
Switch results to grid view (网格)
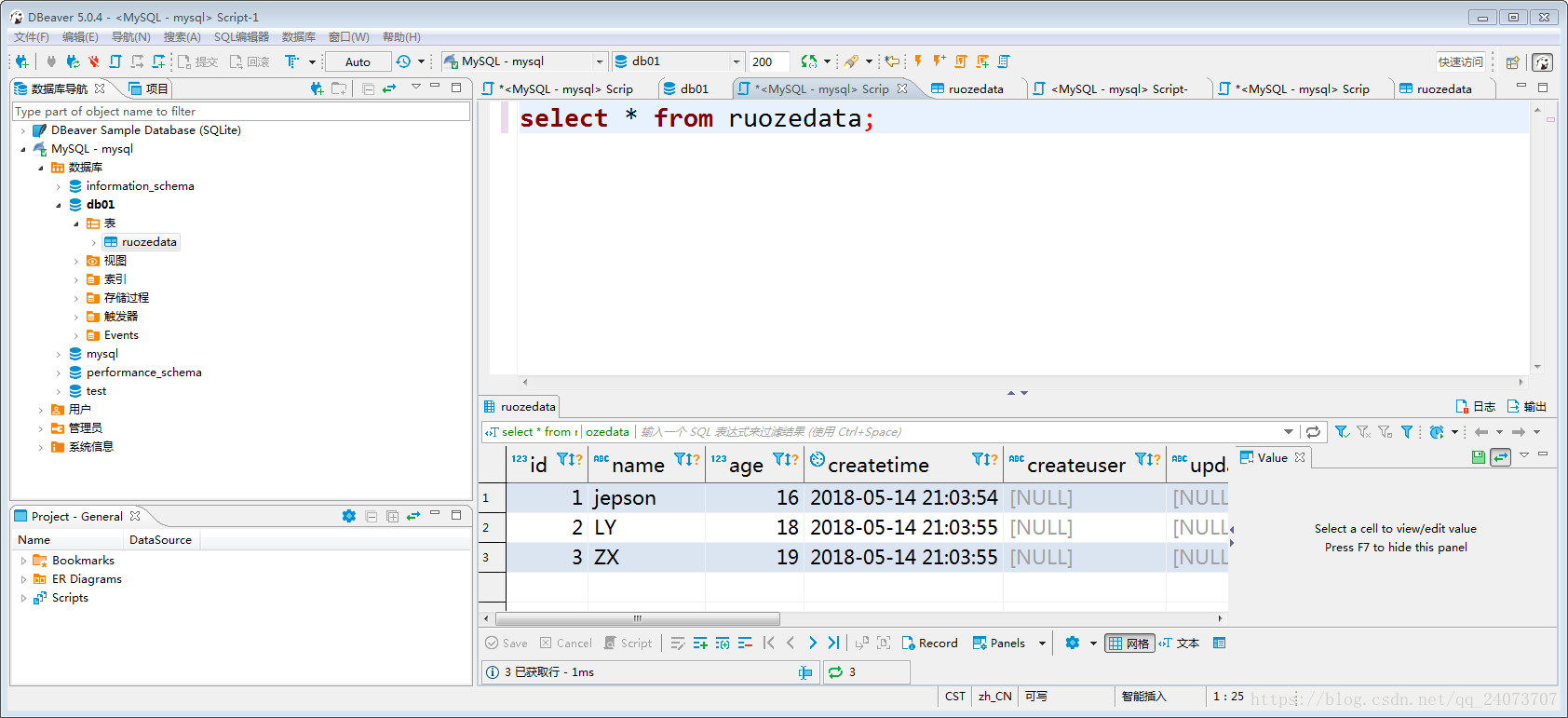[1129, 643]
